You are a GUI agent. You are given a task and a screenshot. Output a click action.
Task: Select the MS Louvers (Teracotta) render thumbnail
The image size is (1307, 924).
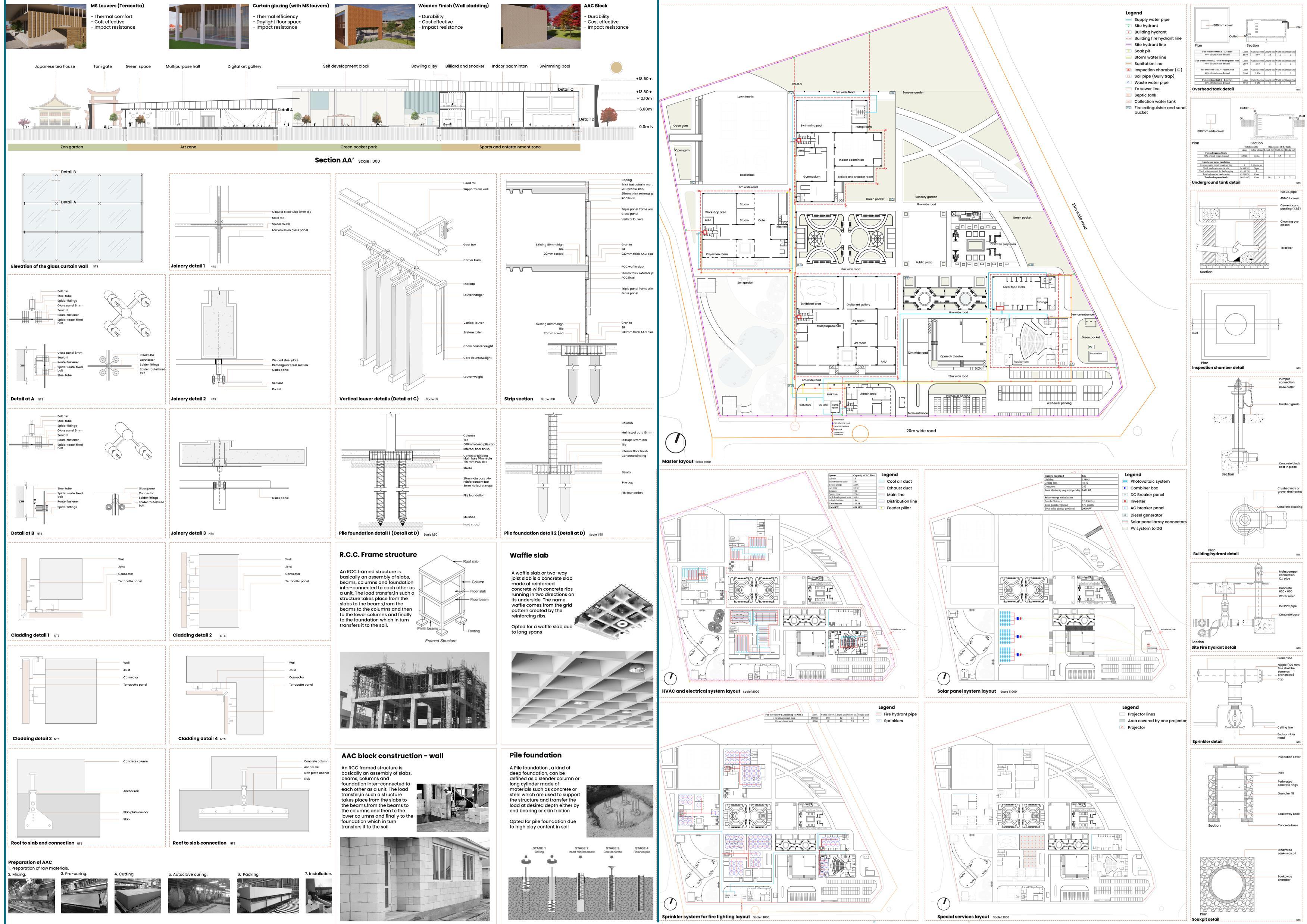46,26
